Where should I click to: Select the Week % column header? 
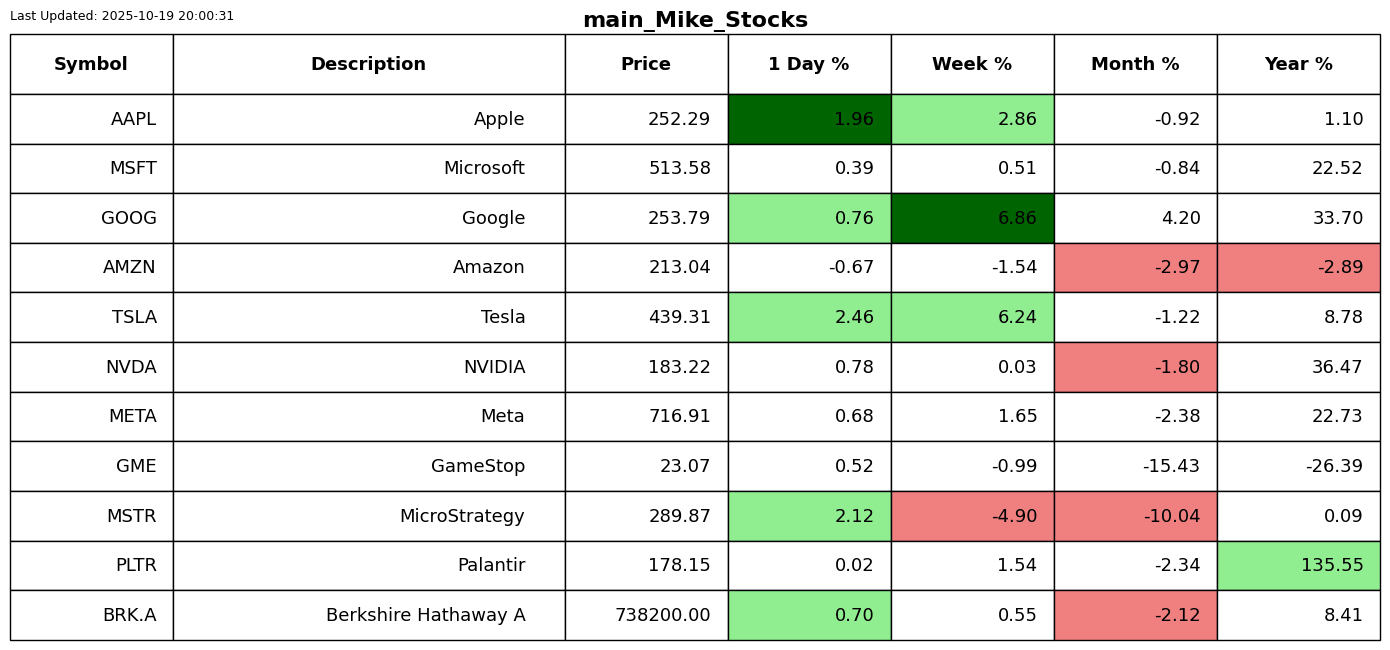coord(972,65)
